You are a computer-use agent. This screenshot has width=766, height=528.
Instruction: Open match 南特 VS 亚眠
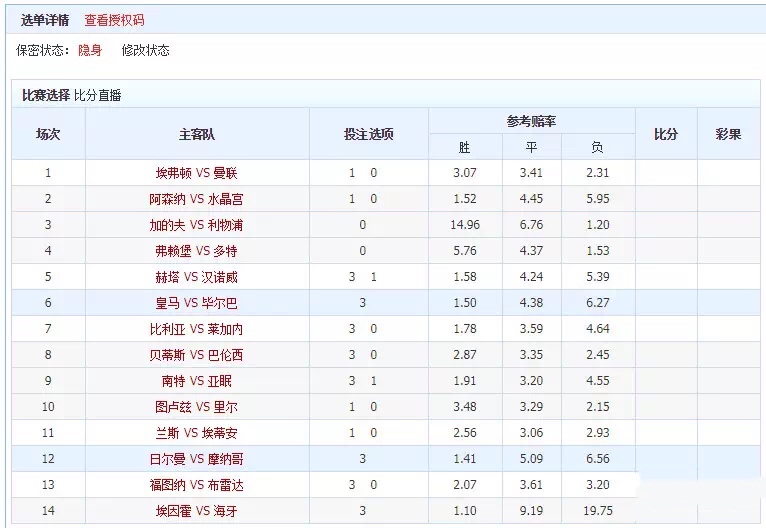click(196, 380)
